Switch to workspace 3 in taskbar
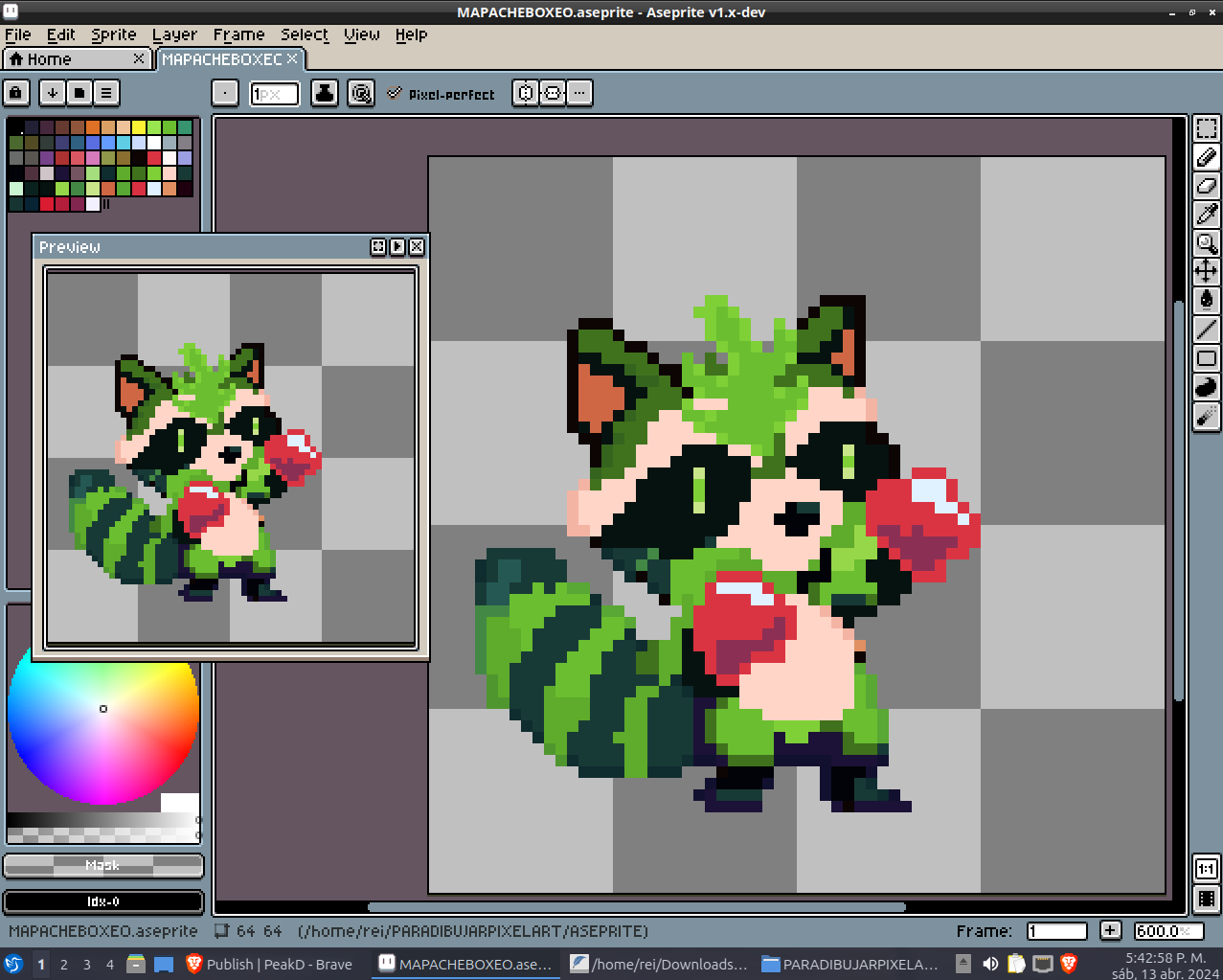Screen dimensions: 1223x980 [87, 965]
